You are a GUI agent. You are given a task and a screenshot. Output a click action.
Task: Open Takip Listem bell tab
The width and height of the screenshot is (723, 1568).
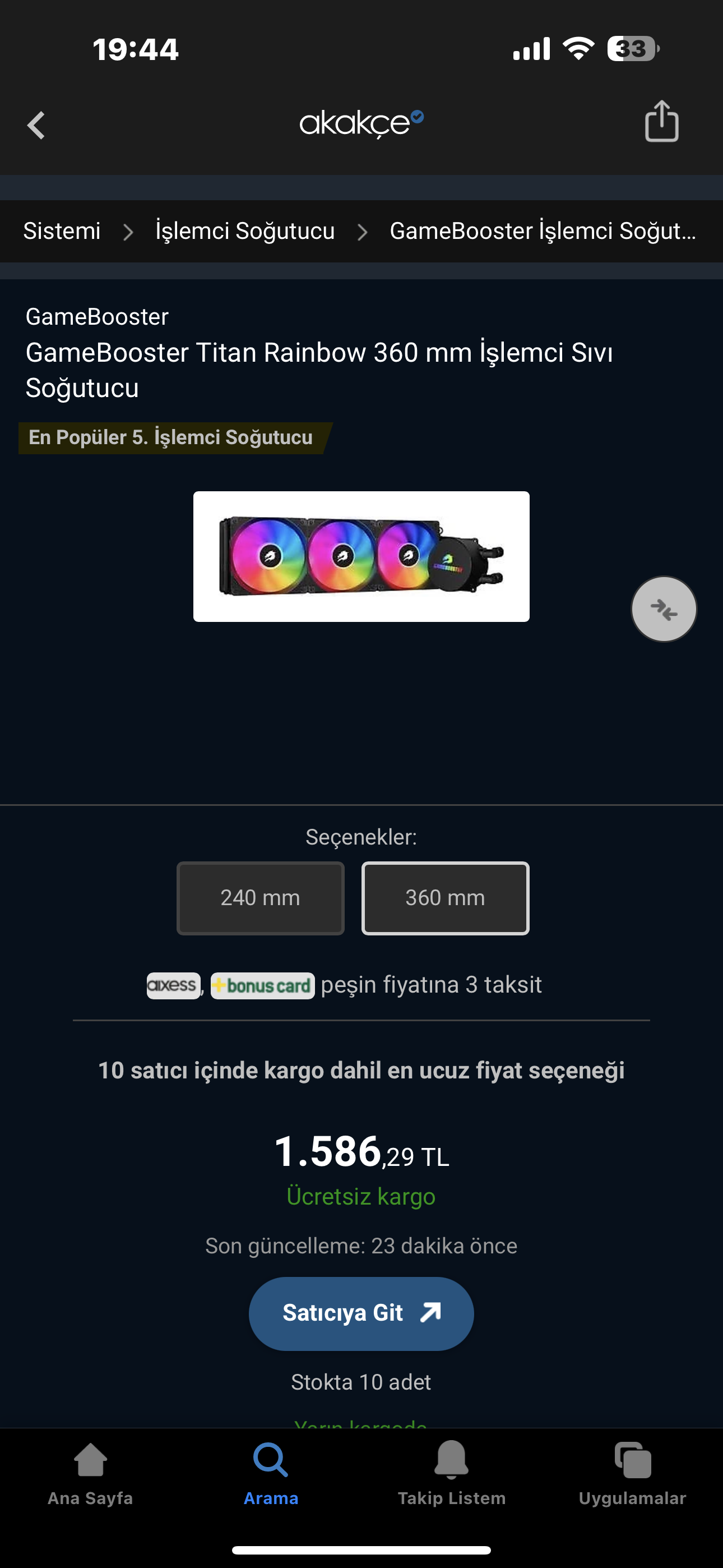pyautogui.click(x=452, y=1474)
